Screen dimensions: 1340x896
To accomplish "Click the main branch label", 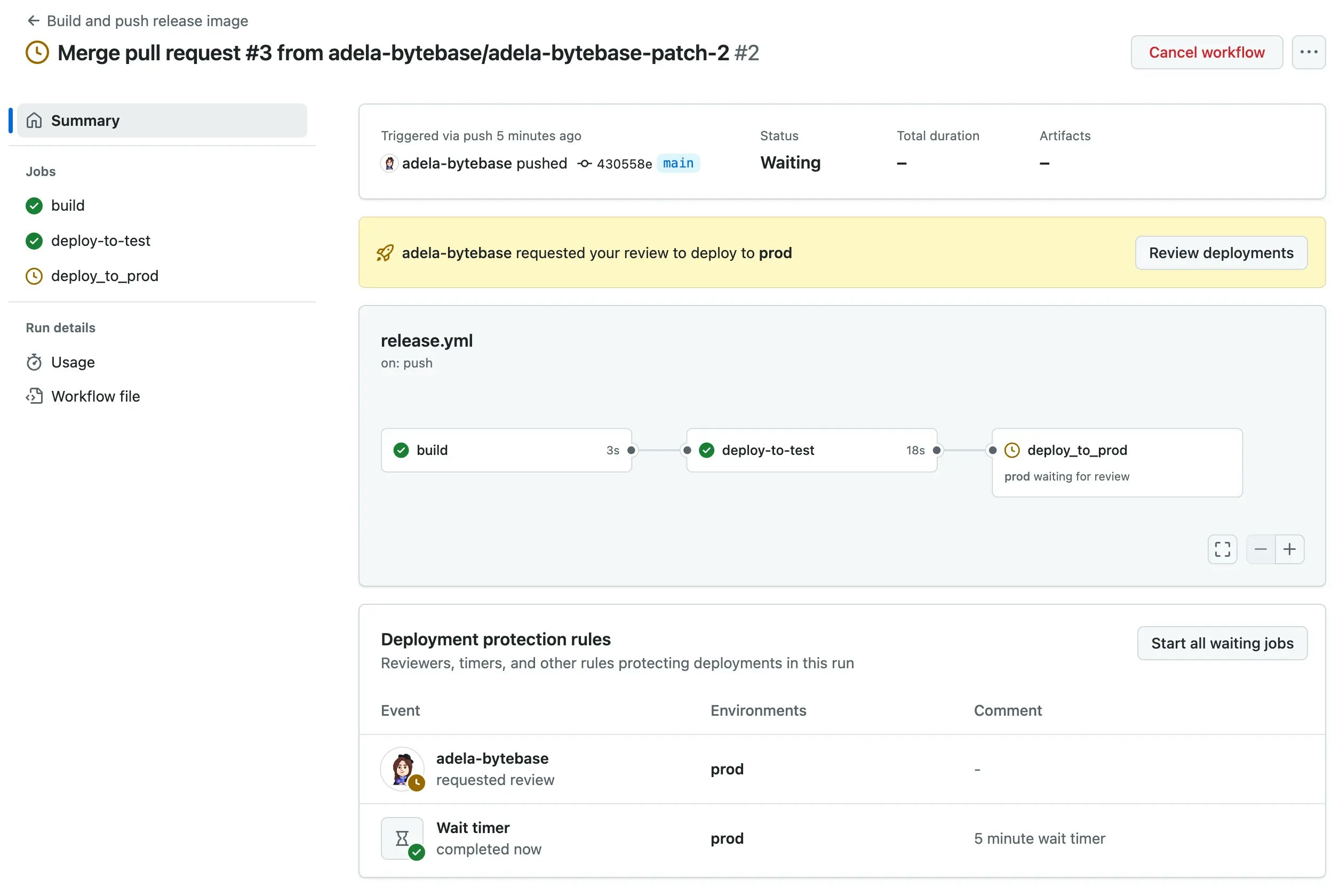I will (677, 163).
